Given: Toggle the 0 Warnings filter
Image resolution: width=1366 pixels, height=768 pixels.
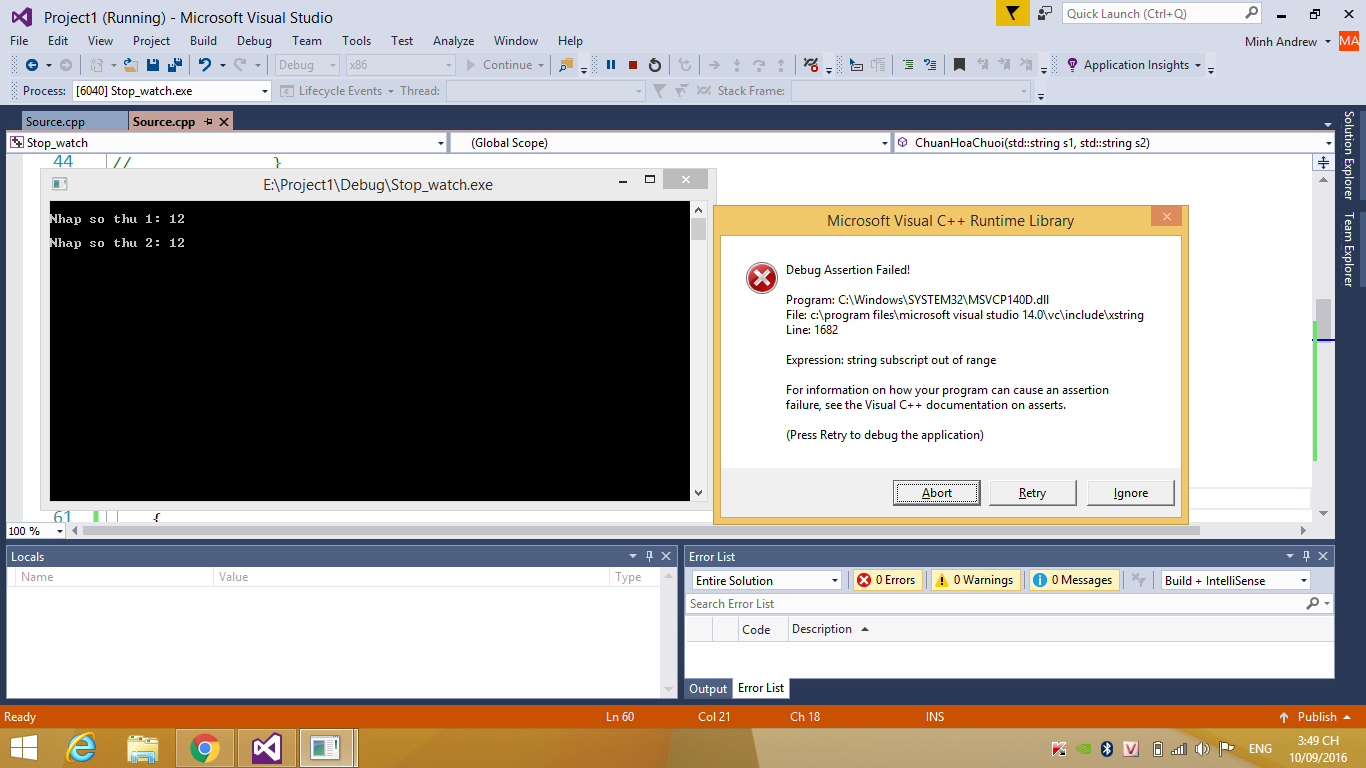Looking at the screenshot, I should pyautogui.click(x=975, y=580).
